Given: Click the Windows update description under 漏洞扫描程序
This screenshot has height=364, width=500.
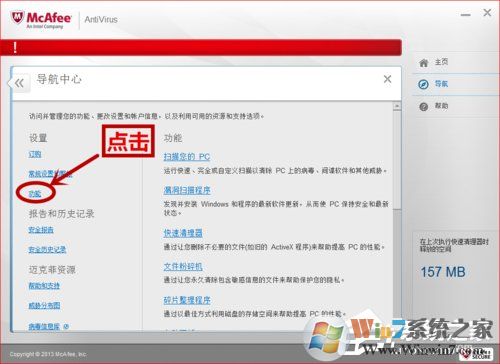Looking at the screenshot, I should pyautogui.click(x=276, y=208).
